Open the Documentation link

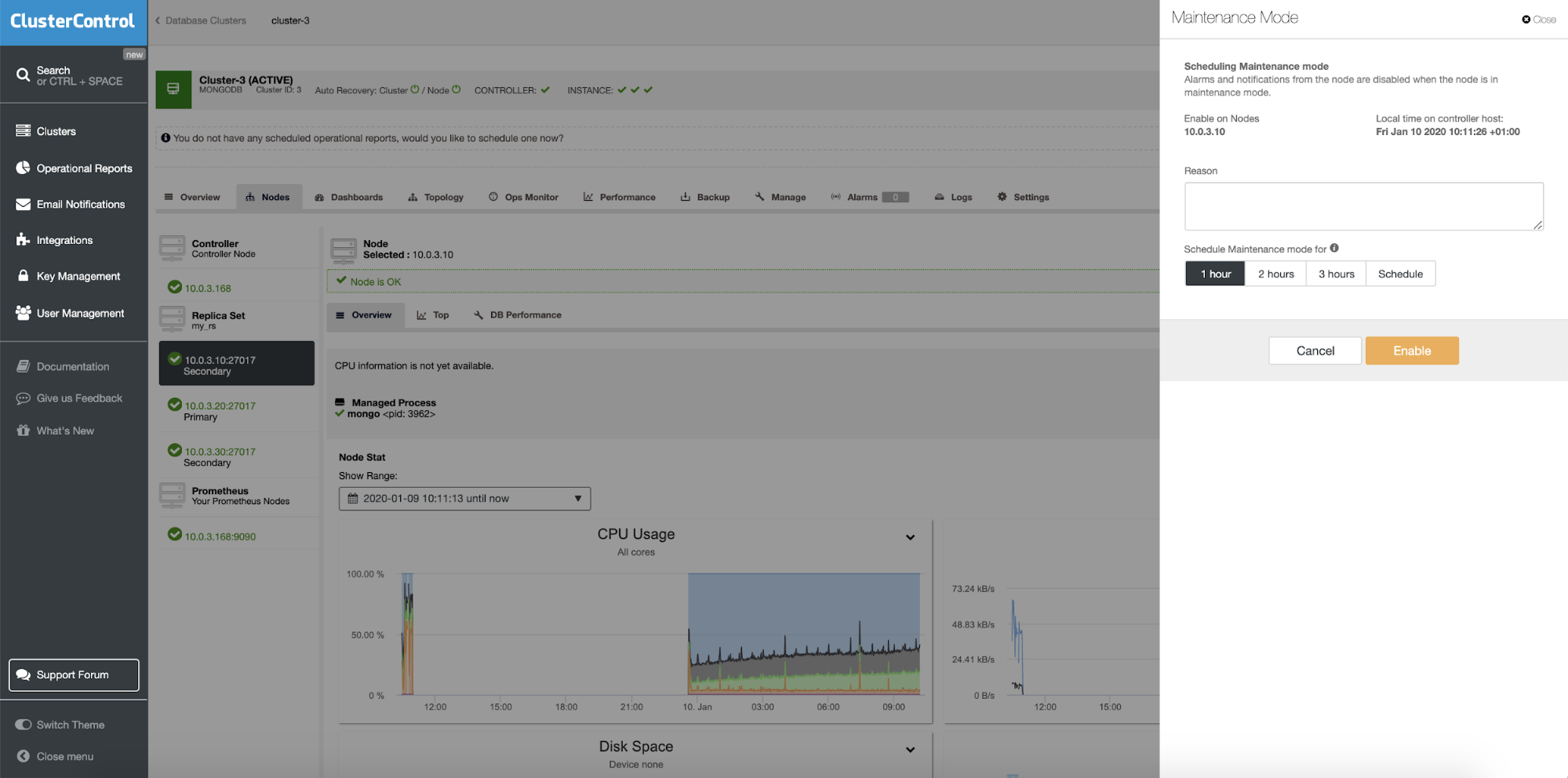click(x=72, y=366)
